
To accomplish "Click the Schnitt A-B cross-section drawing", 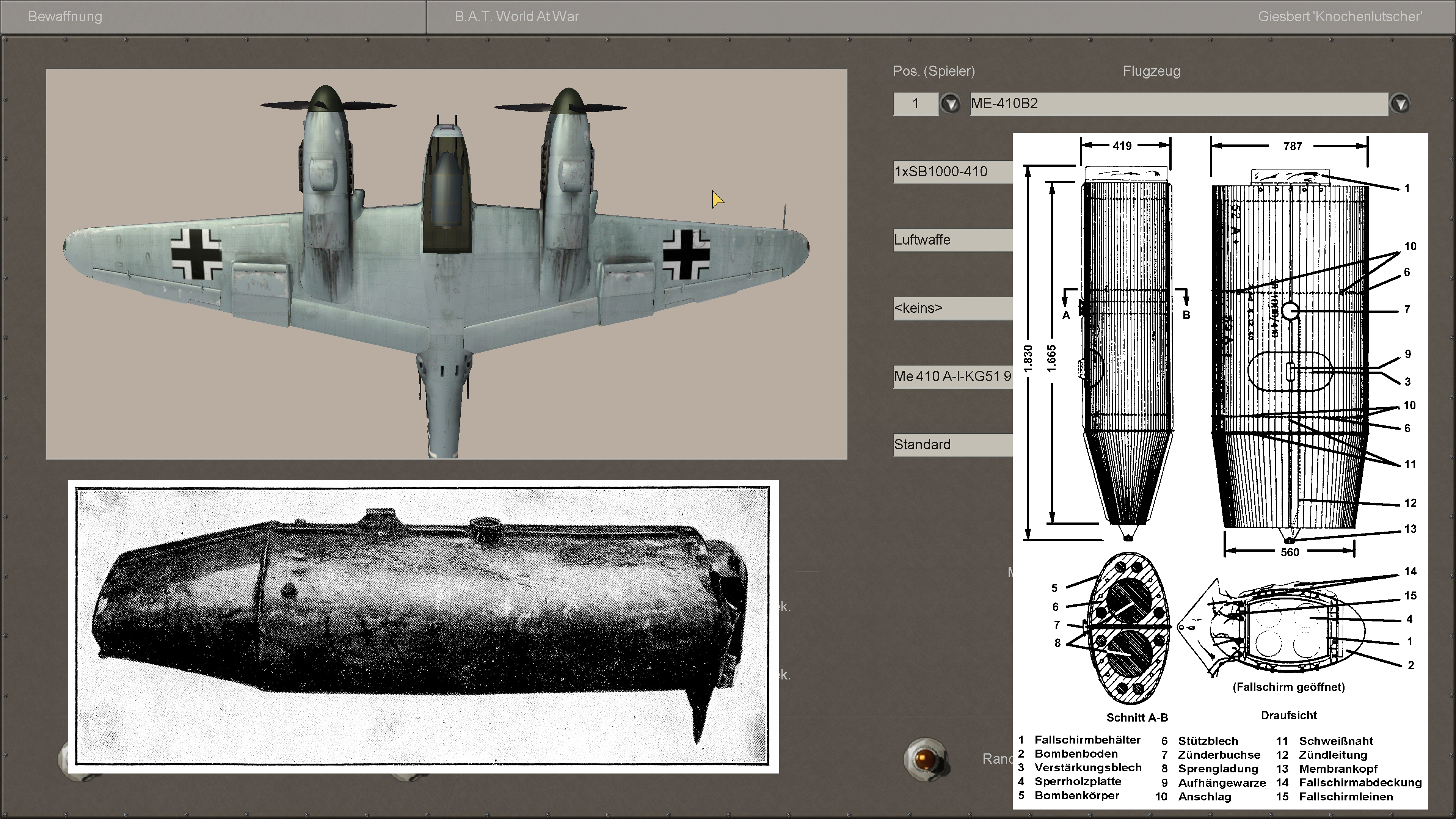I will click(x=1129, y=629).
